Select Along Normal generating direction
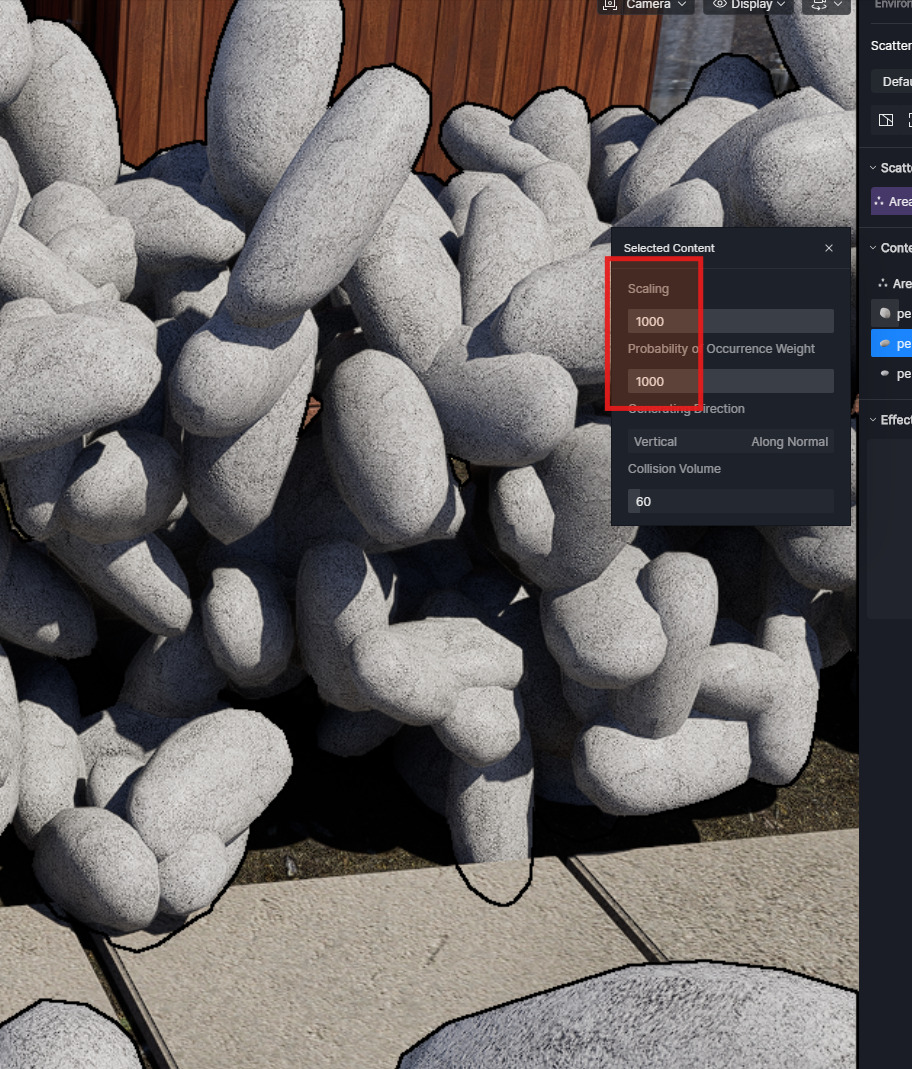The height and width of the screenshot is (1069, 912). tap(789, 441)
